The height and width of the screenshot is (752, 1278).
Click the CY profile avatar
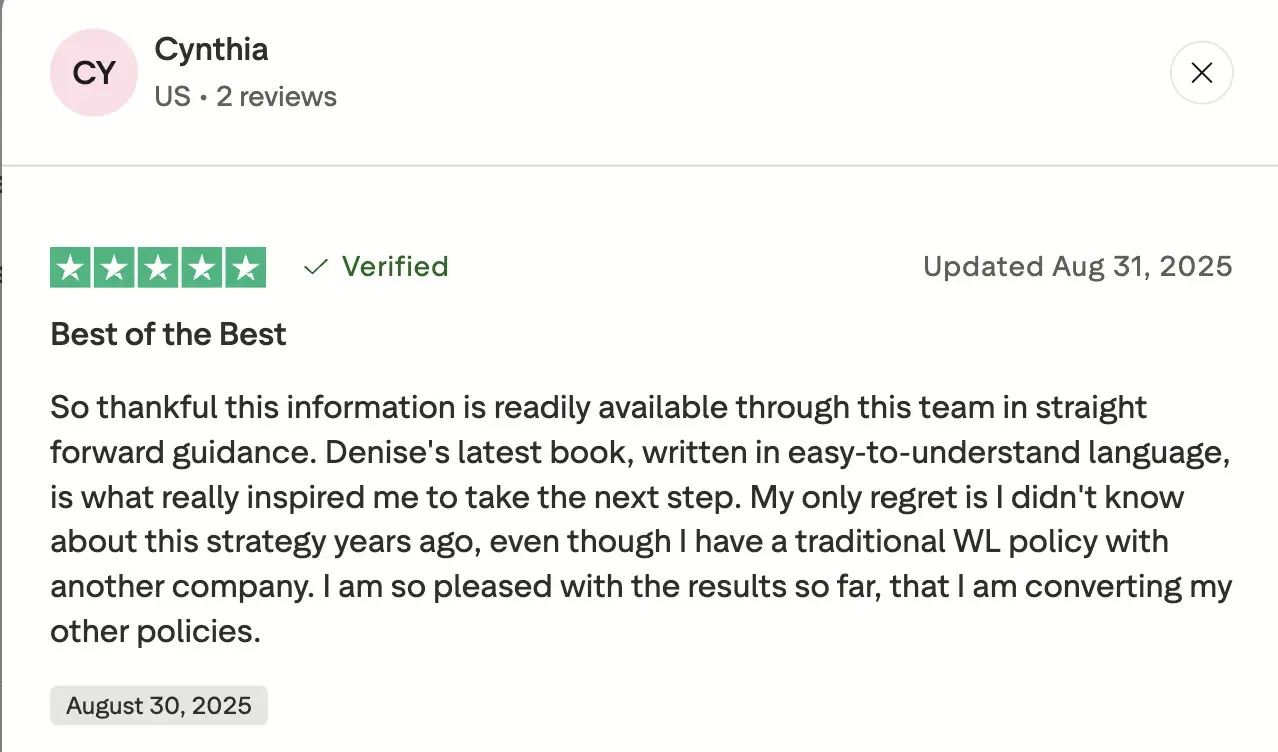[94, 73]
